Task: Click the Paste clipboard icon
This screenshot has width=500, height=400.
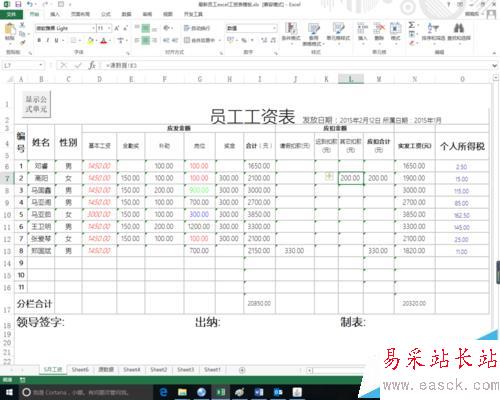Action: click(9, 29)
